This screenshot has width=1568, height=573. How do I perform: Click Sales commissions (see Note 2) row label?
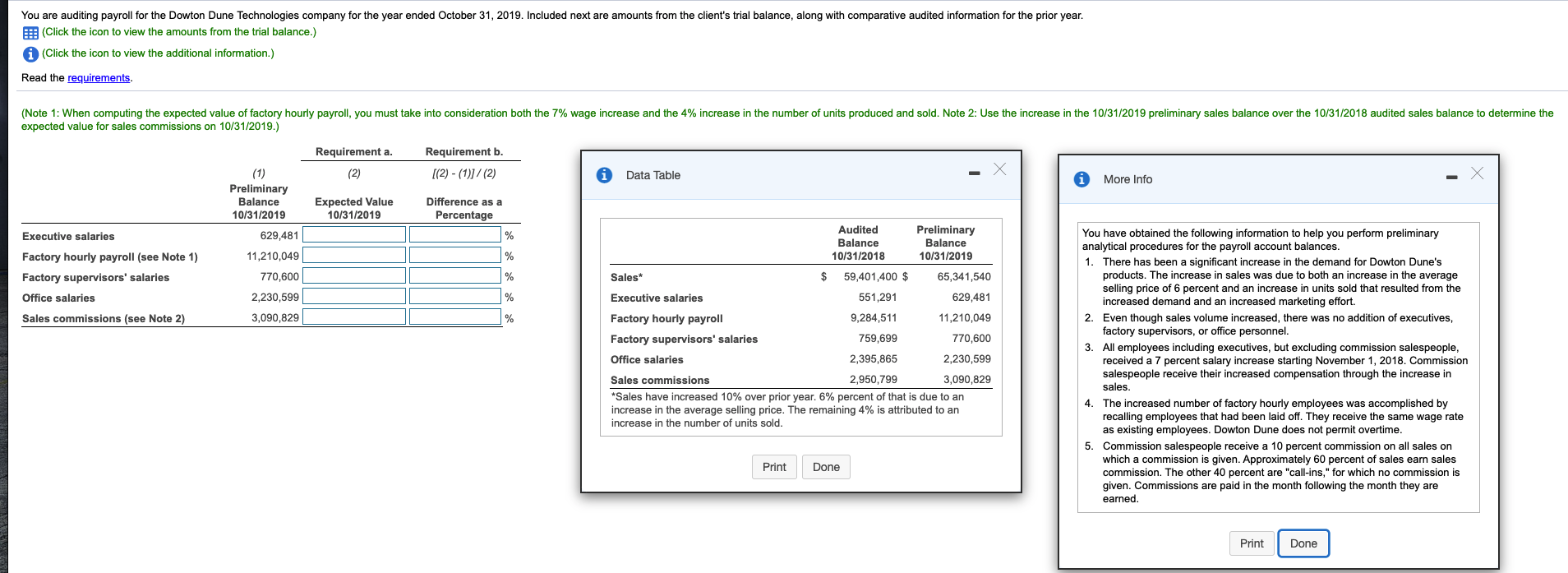click(x=104, y=319)
